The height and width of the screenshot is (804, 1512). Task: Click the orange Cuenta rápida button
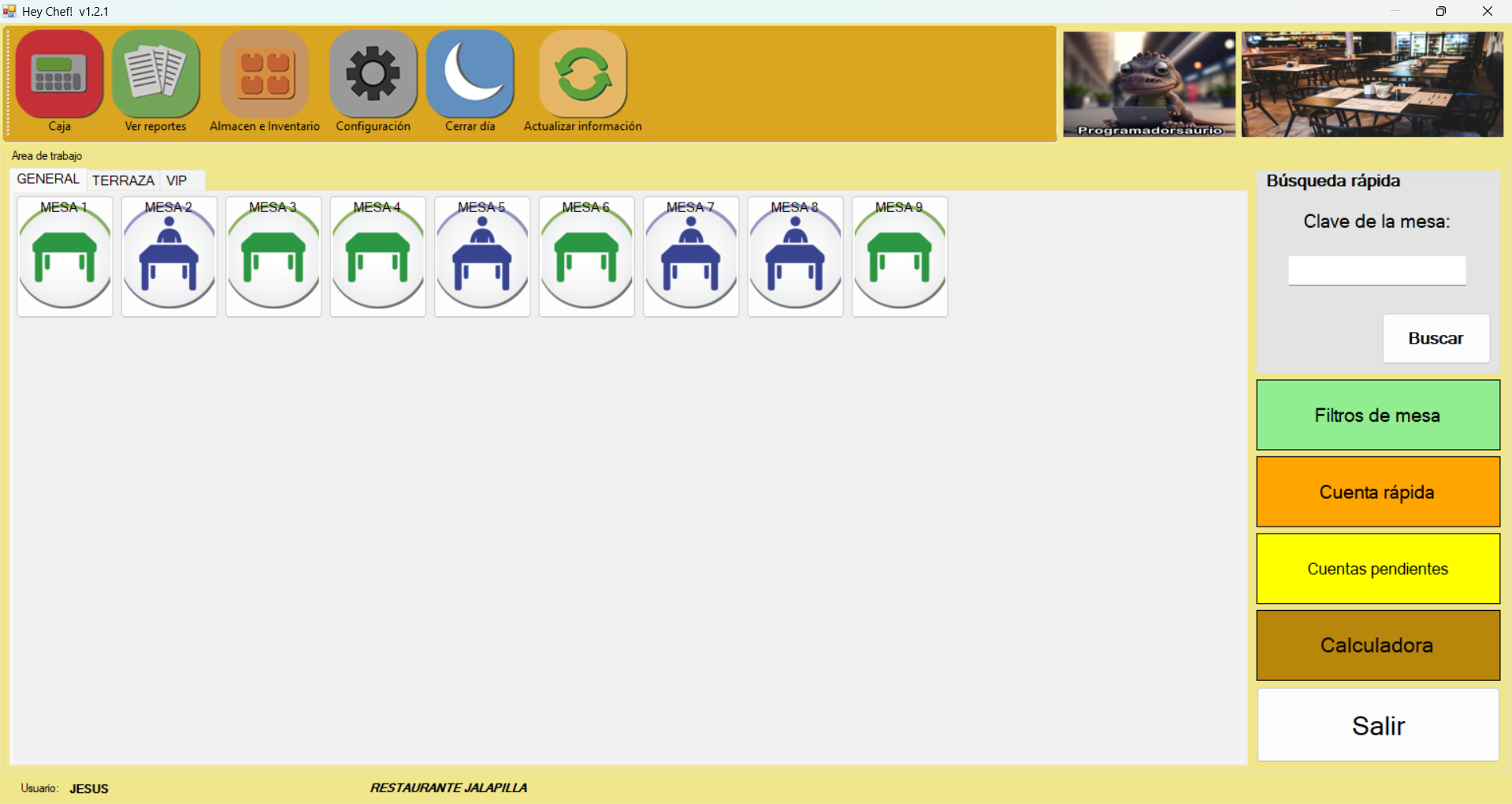tap(1377, 492)
